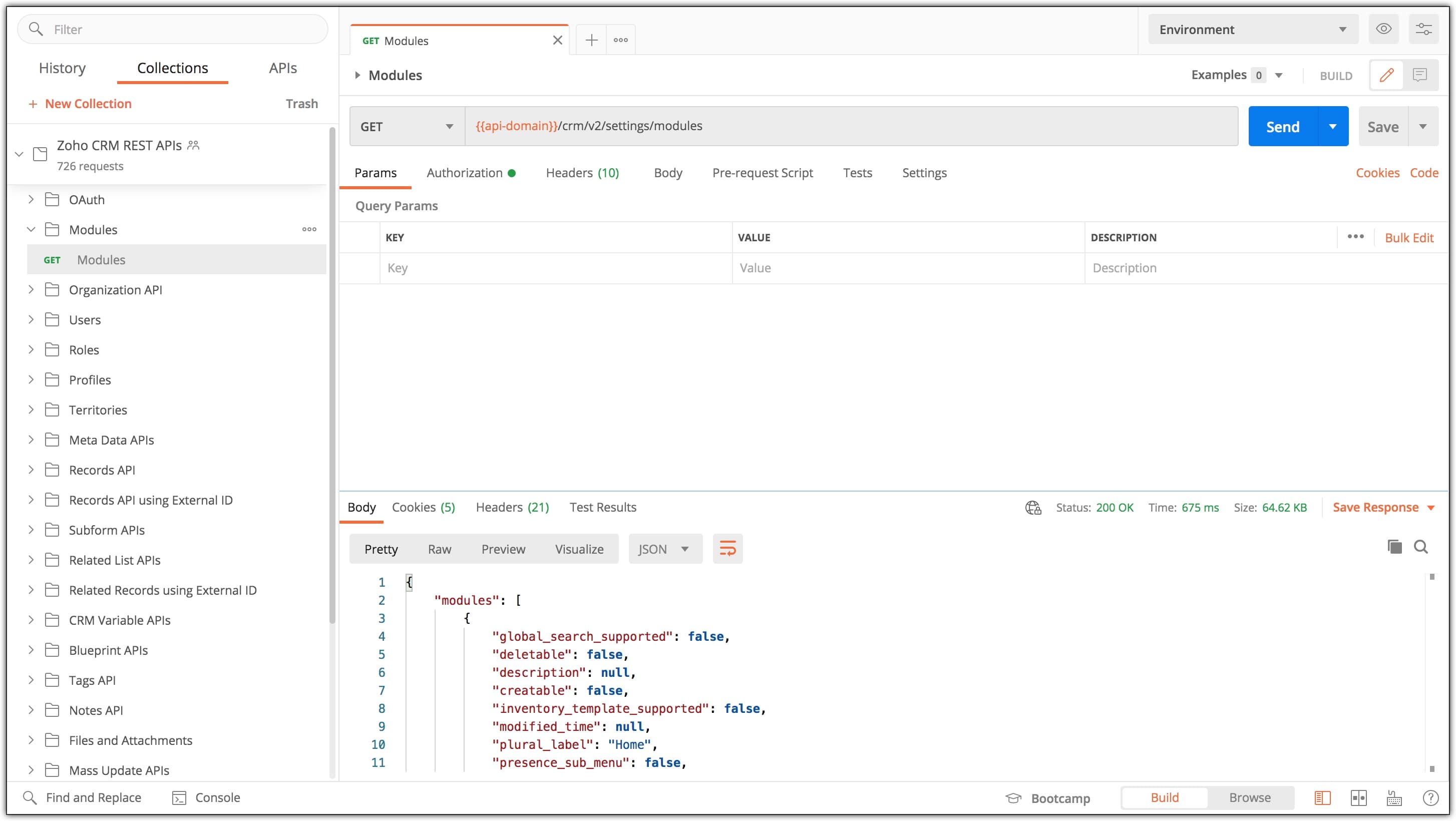Open the JSON format dropdown
Screen dimensions: 1456x821
tap(665, 548)
